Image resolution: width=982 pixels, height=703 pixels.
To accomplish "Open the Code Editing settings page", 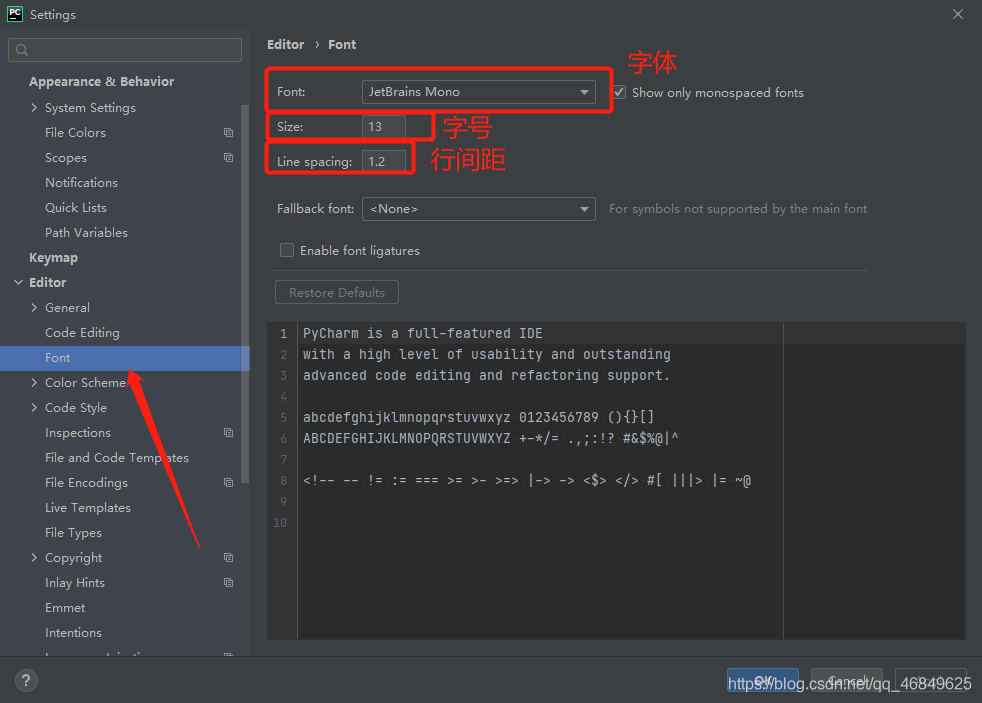I will coord(82,332).
